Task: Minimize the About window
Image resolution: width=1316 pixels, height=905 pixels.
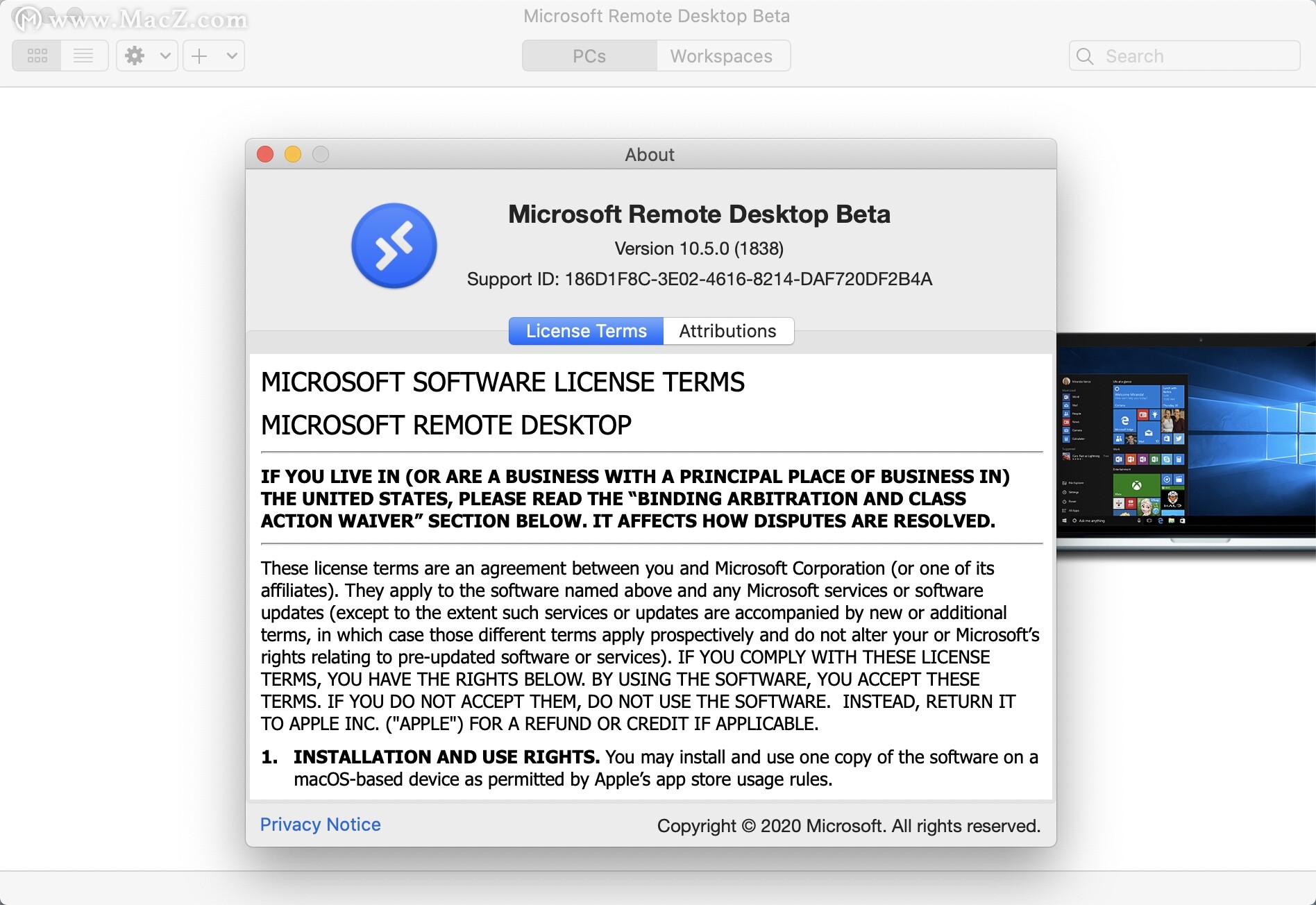Action: pos(293,154)
